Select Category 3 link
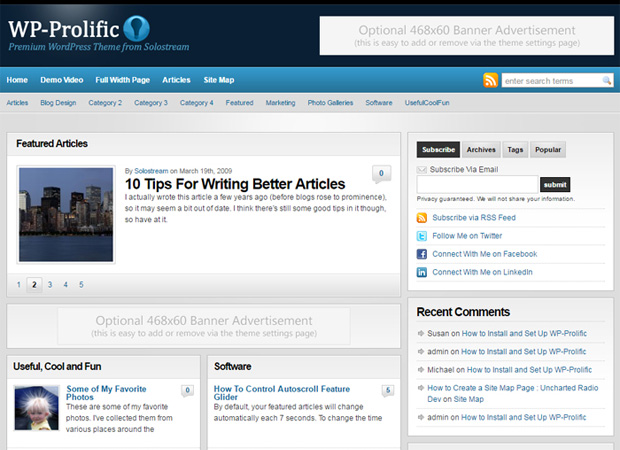The image size is (620, 450). tap(151, 103)
